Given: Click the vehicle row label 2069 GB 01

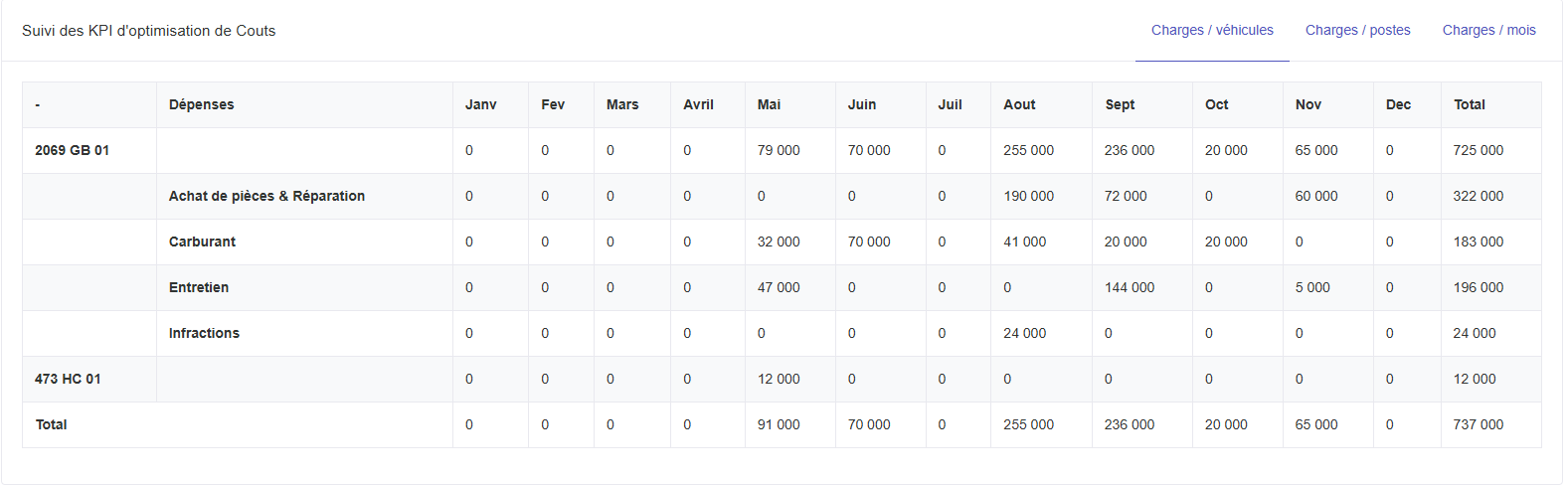Looking at the screenshot, I should pyautogui.click(x=72, y=151).
